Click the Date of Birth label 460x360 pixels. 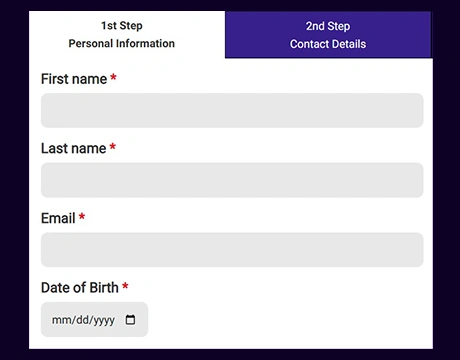(x=80, y=288)
